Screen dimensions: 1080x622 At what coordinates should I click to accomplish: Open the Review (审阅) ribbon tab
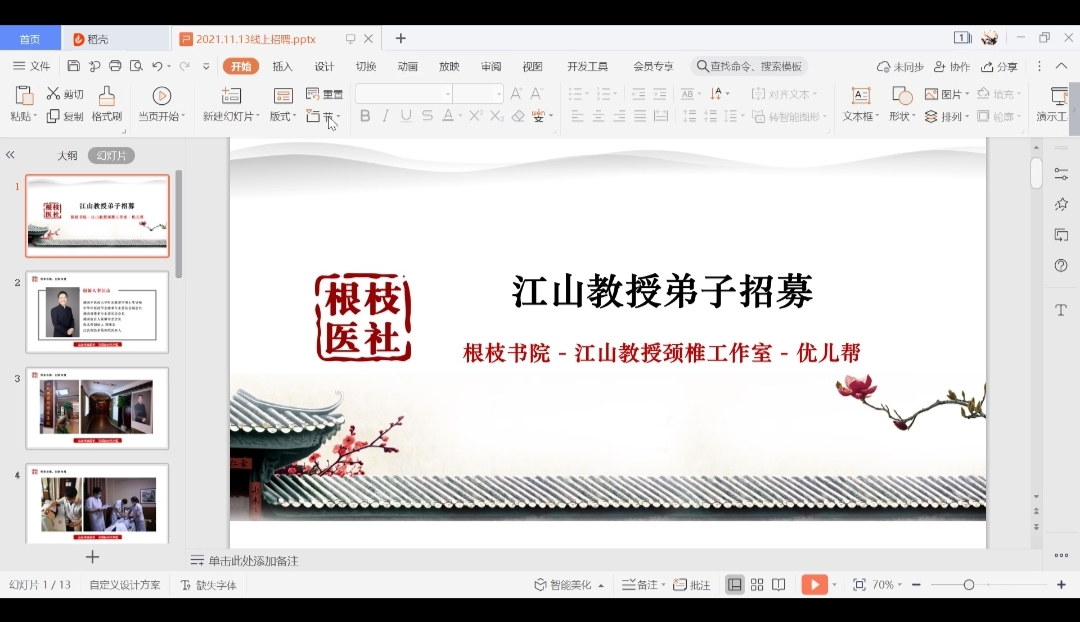tap(491, 66)
